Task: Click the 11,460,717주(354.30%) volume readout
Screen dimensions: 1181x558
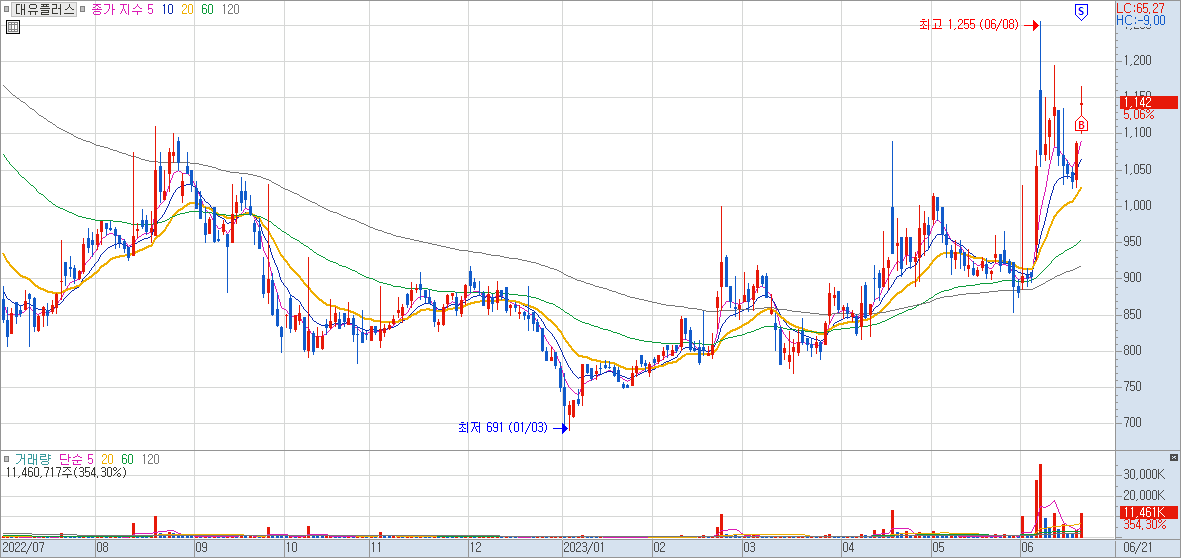Action: 66,473
